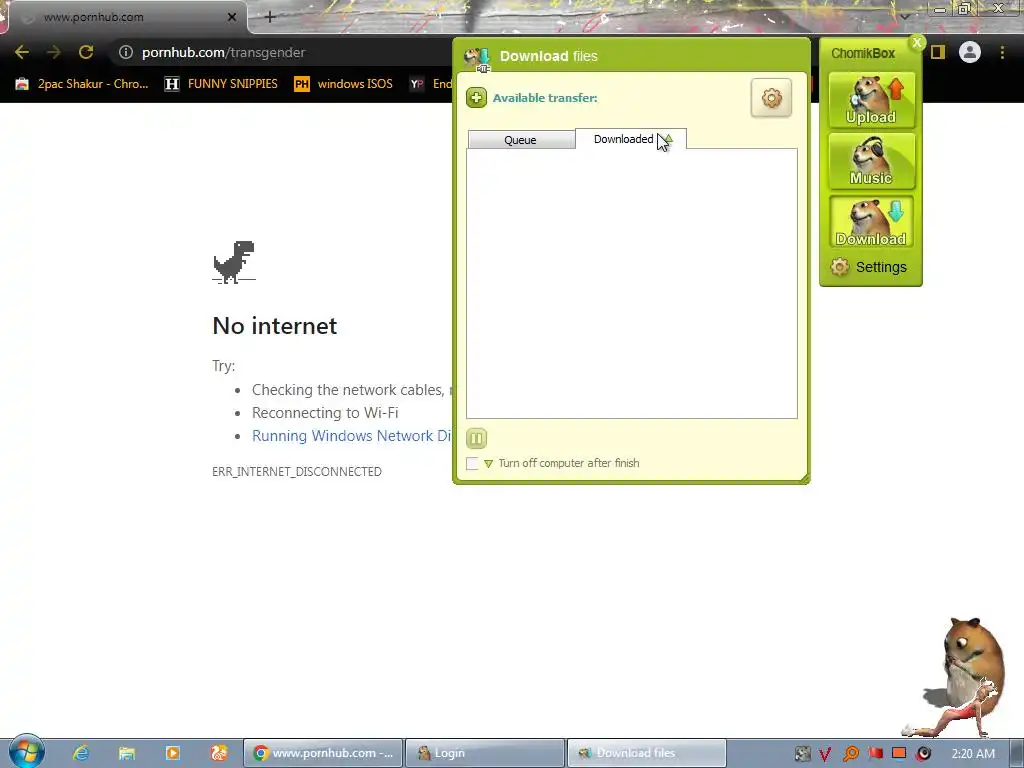The image size is (1024, 768).
Task: Open the Chrome profile avatar
Action: [970, 52]
